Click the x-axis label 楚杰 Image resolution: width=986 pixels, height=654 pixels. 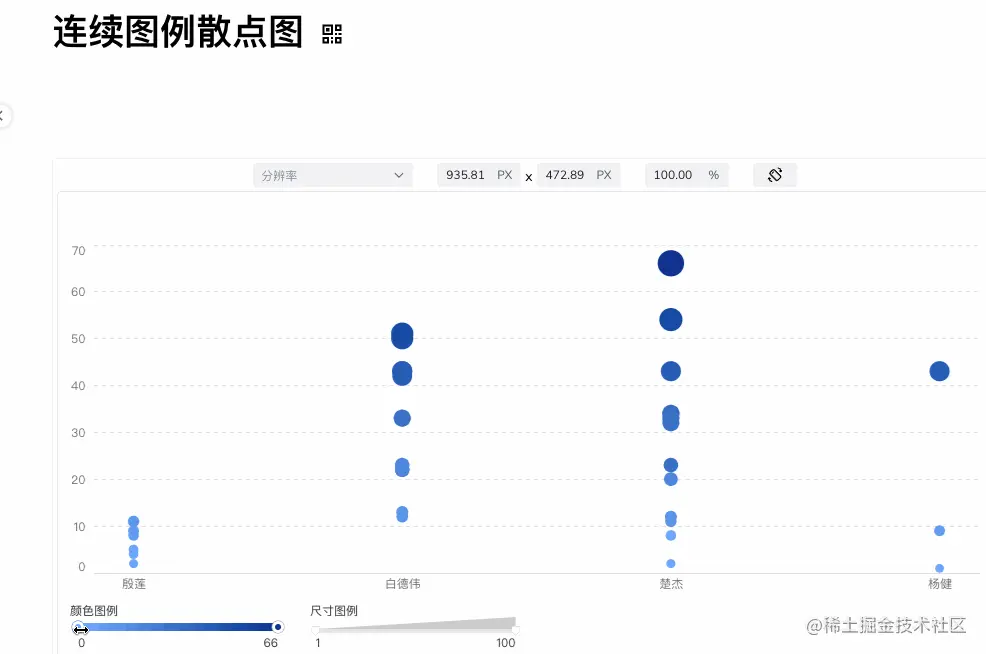pyautogui.click(x=672, y=584)
